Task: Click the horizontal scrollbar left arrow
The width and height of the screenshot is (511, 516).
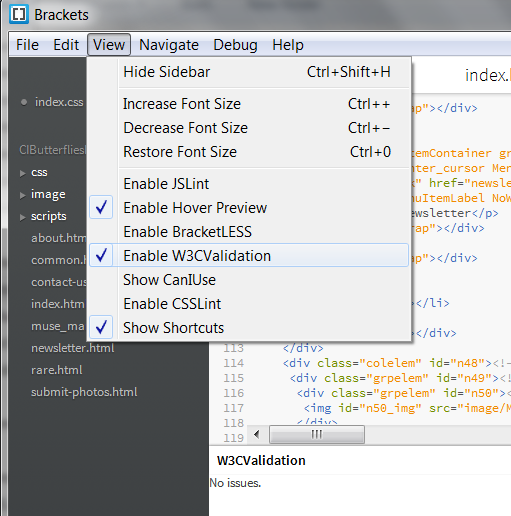Action: [x=257, y=434]
